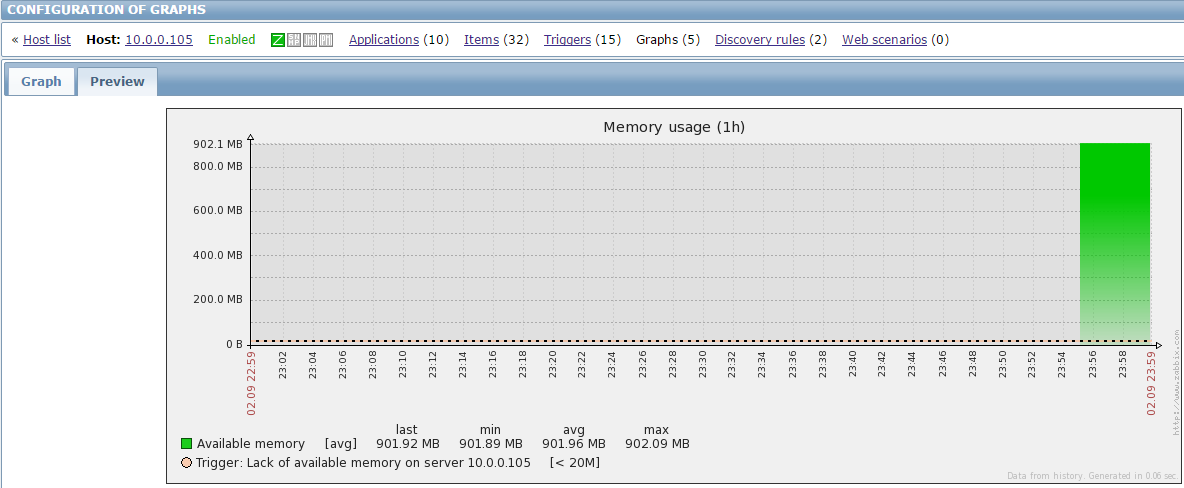Click the grey JMX availability icon
This screenshot has width=1184, height=488.
(x=310, y=40)
